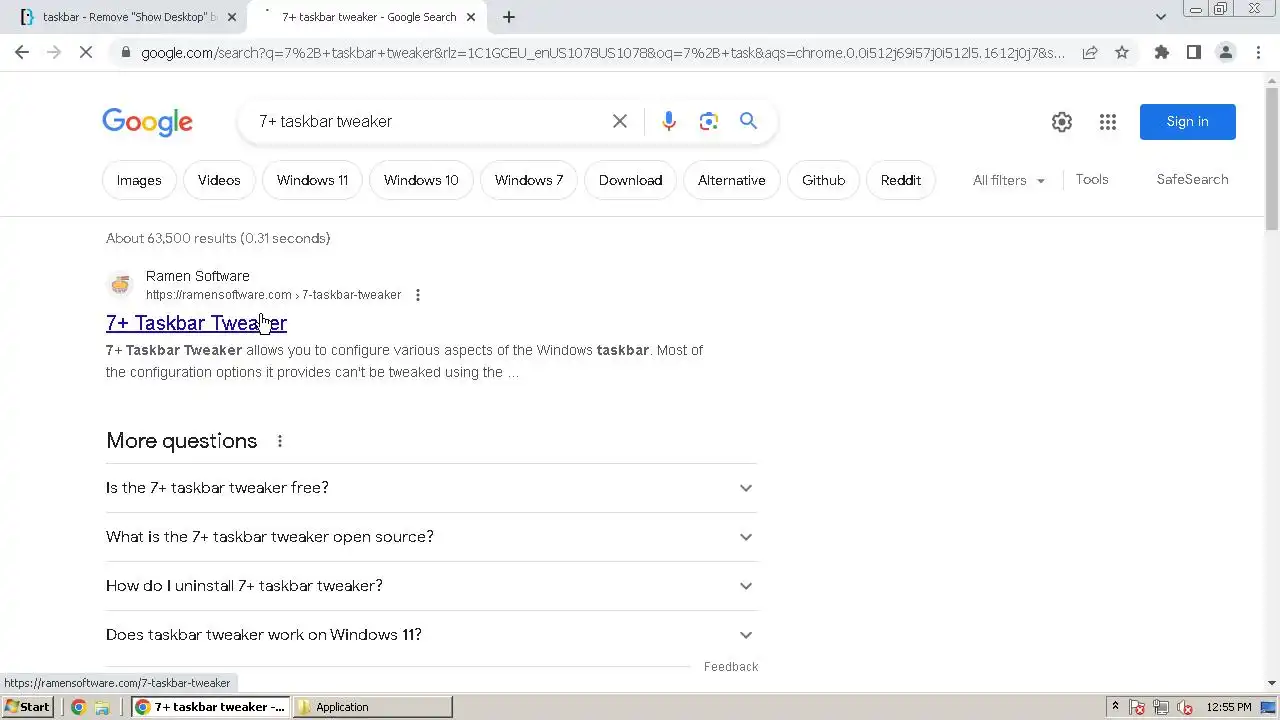
Task: Open the Google apps grid icon
Action: [1108, 122]
